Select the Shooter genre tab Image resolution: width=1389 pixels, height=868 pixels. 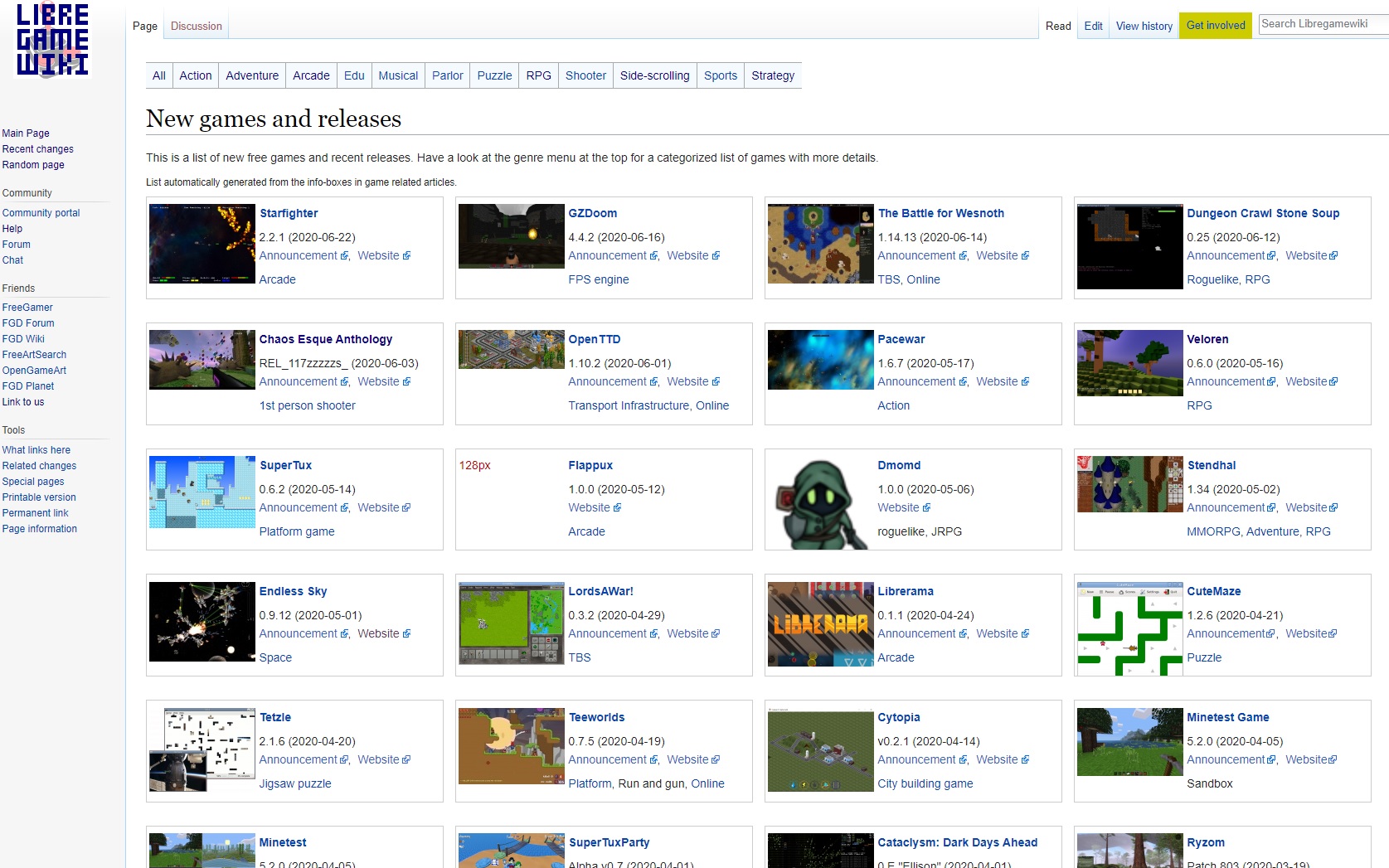(585, 75)
